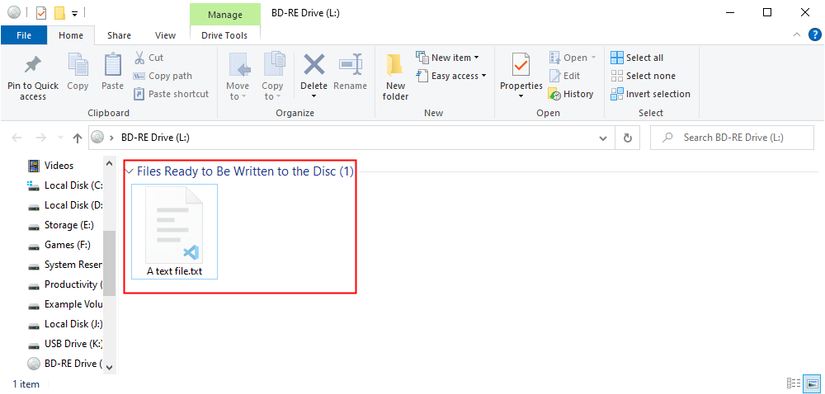Select Productivity drive in sidebar
Image resolution: width=825 pixels, height=394 pixels.
click(x=64, y=285)
